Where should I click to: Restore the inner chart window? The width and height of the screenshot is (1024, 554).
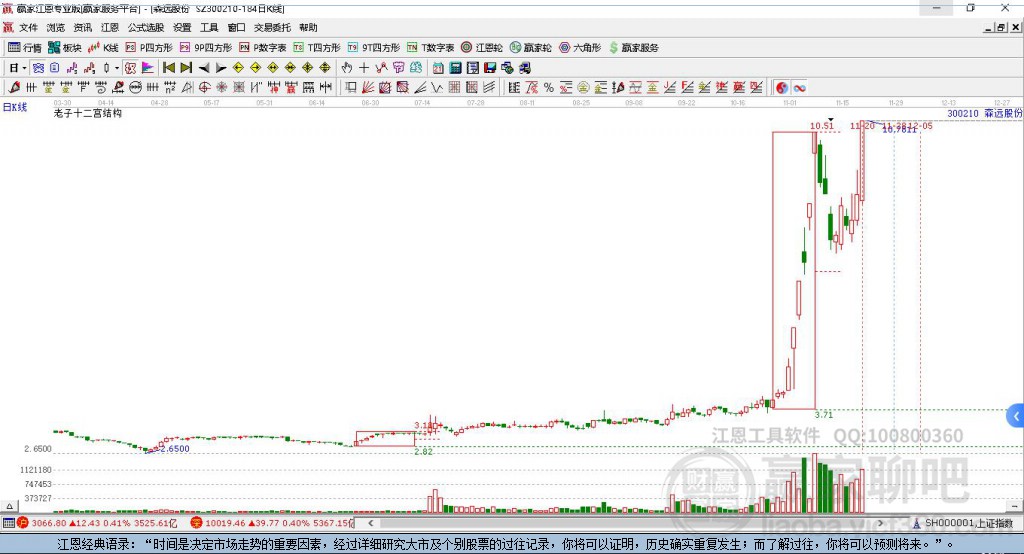click(x=1000, y=27)
